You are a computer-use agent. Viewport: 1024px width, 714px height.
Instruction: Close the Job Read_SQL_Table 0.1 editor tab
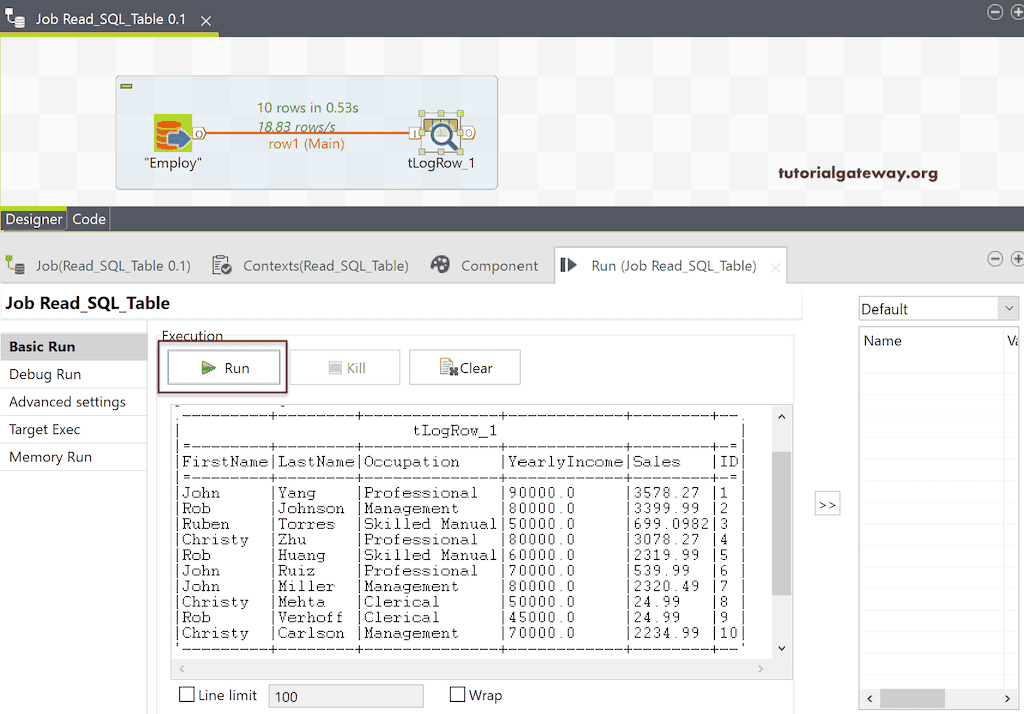pyautogui.click(x=206, y=21)
